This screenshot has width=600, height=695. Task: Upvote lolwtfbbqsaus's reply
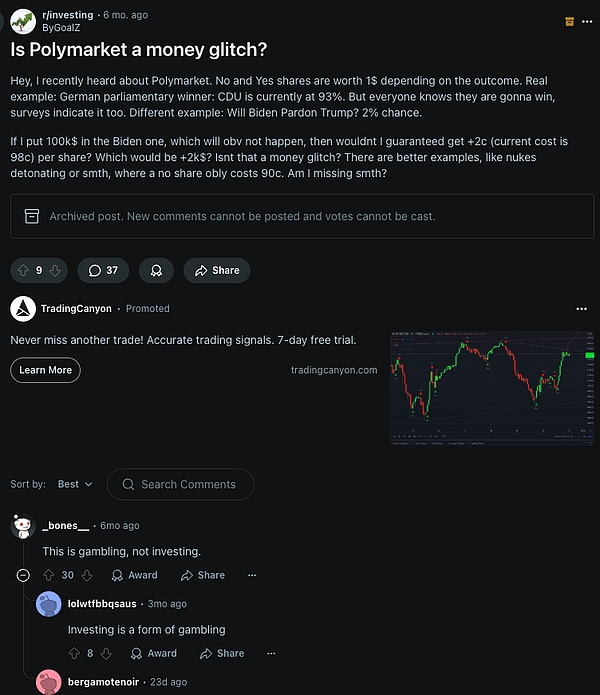coord(74,653)
